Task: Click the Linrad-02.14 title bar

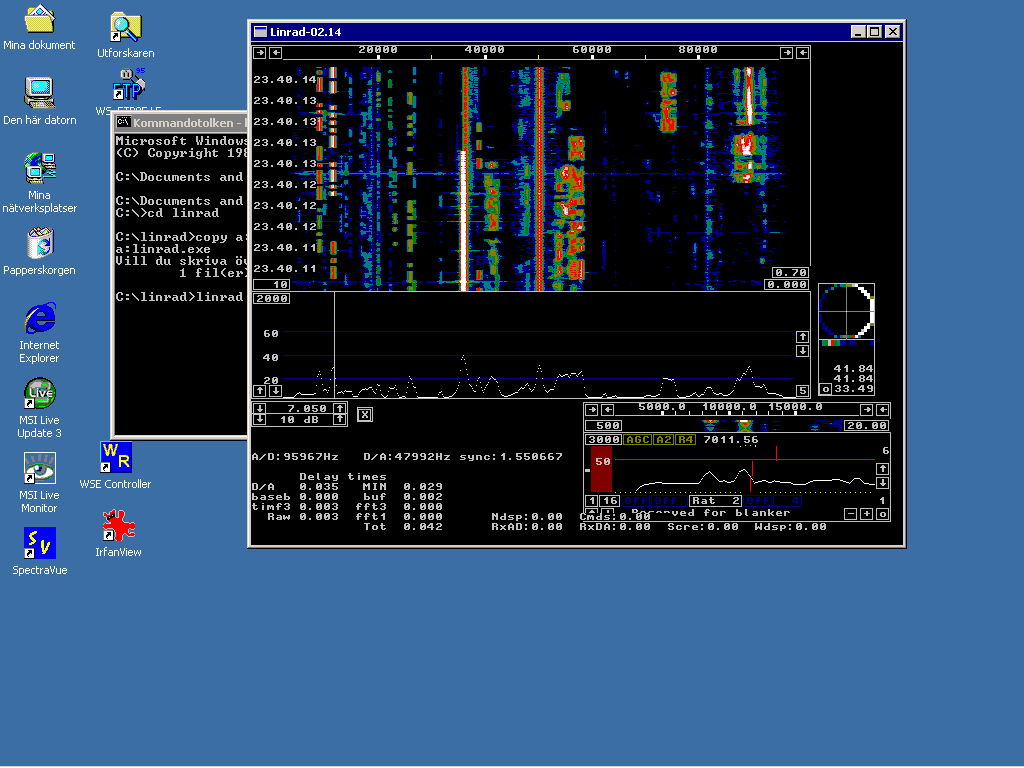Action: (551, 31)
